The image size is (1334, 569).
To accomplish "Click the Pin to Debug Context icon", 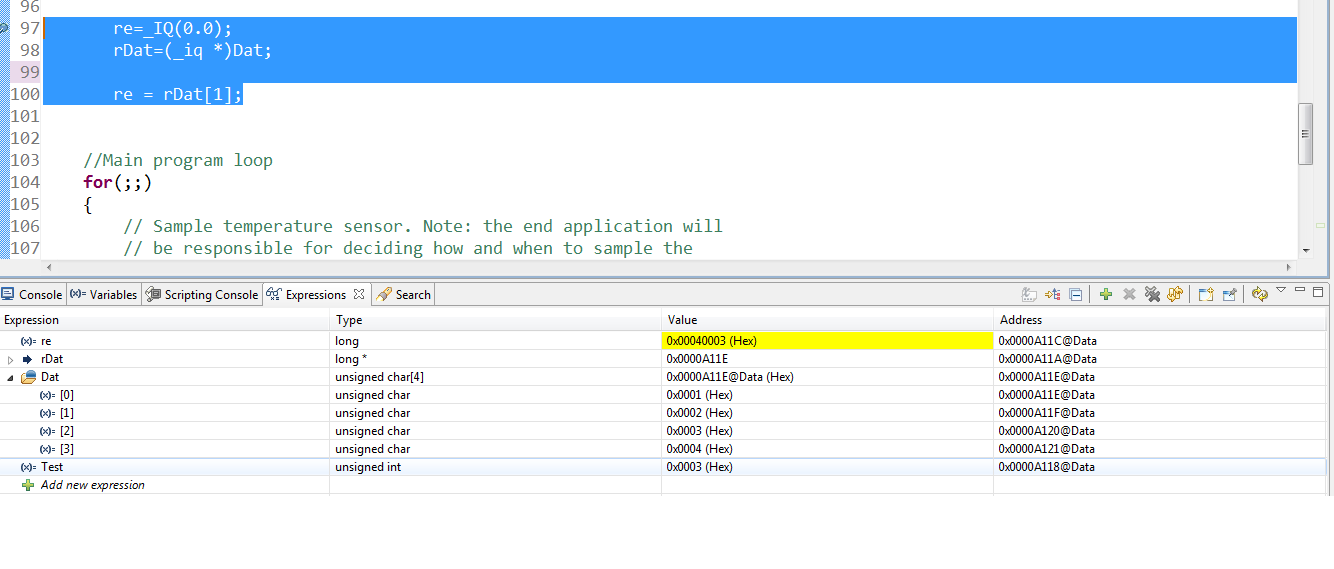I will coord(1230,294).
